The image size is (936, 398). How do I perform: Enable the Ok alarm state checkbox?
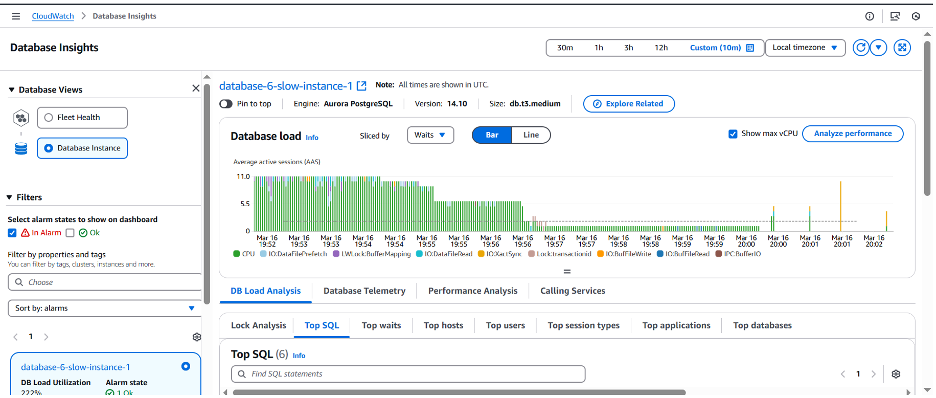[x=70, y=233]
